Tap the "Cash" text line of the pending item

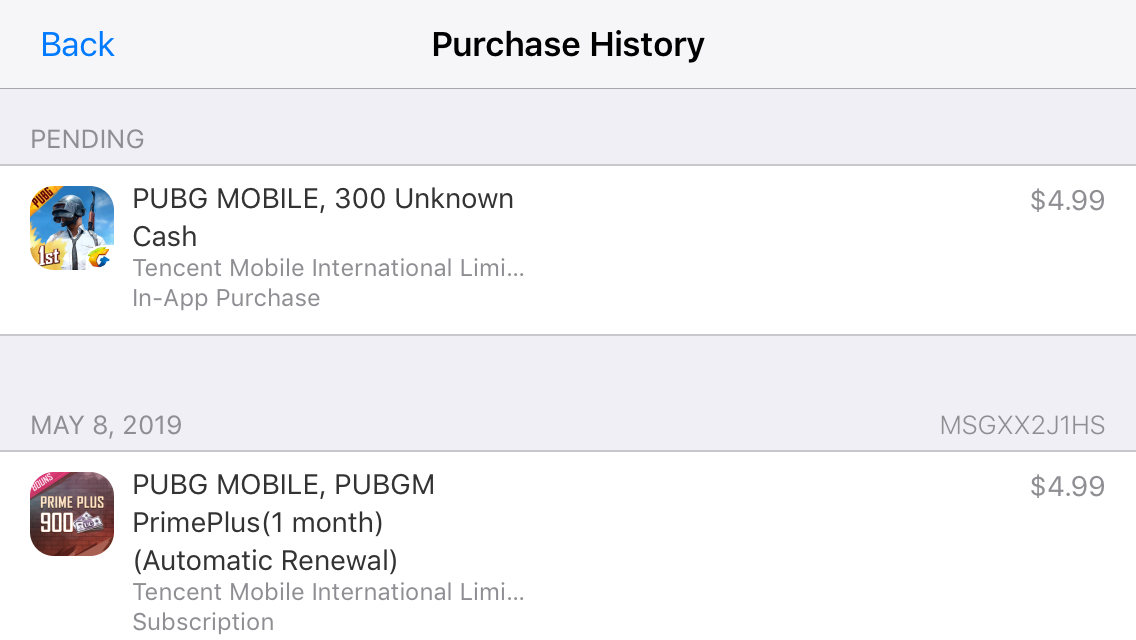165,237
